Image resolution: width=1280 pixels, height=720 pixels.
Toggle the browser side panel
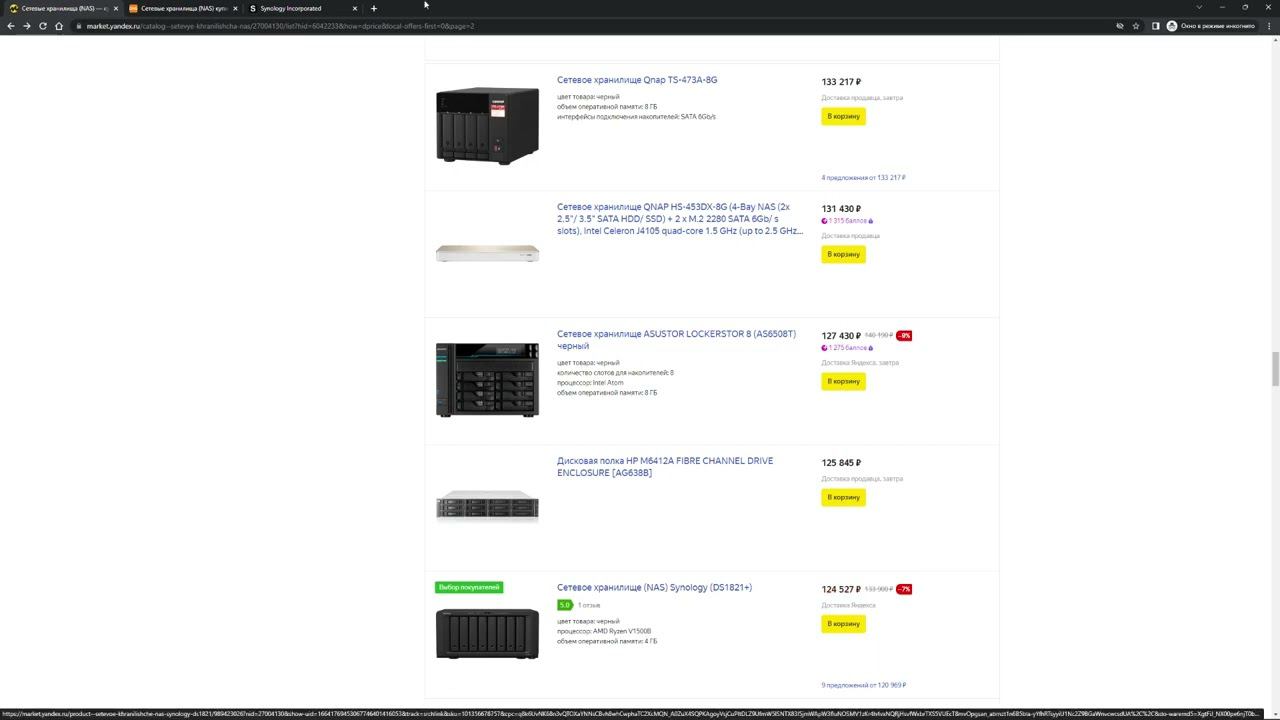(x=1155, y=26)
